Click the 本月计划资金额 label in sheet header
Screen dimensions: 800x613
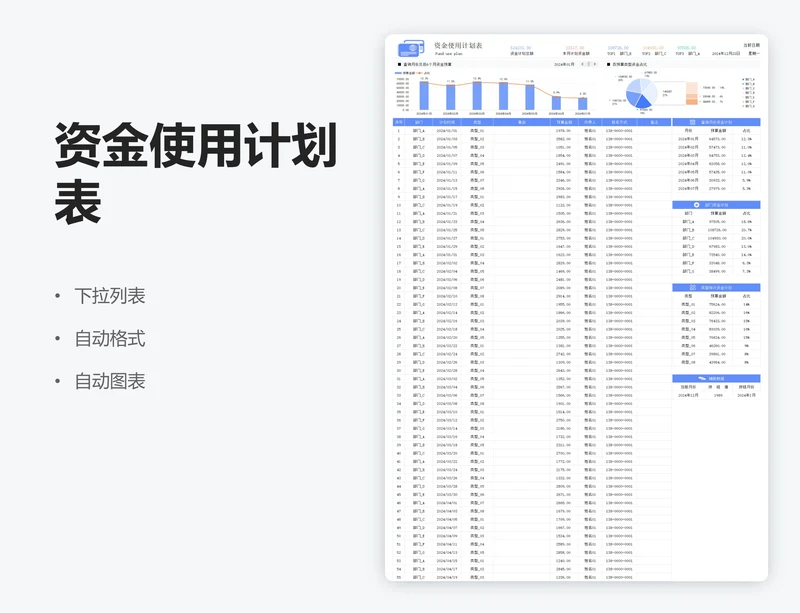click(x=576, y=54)
